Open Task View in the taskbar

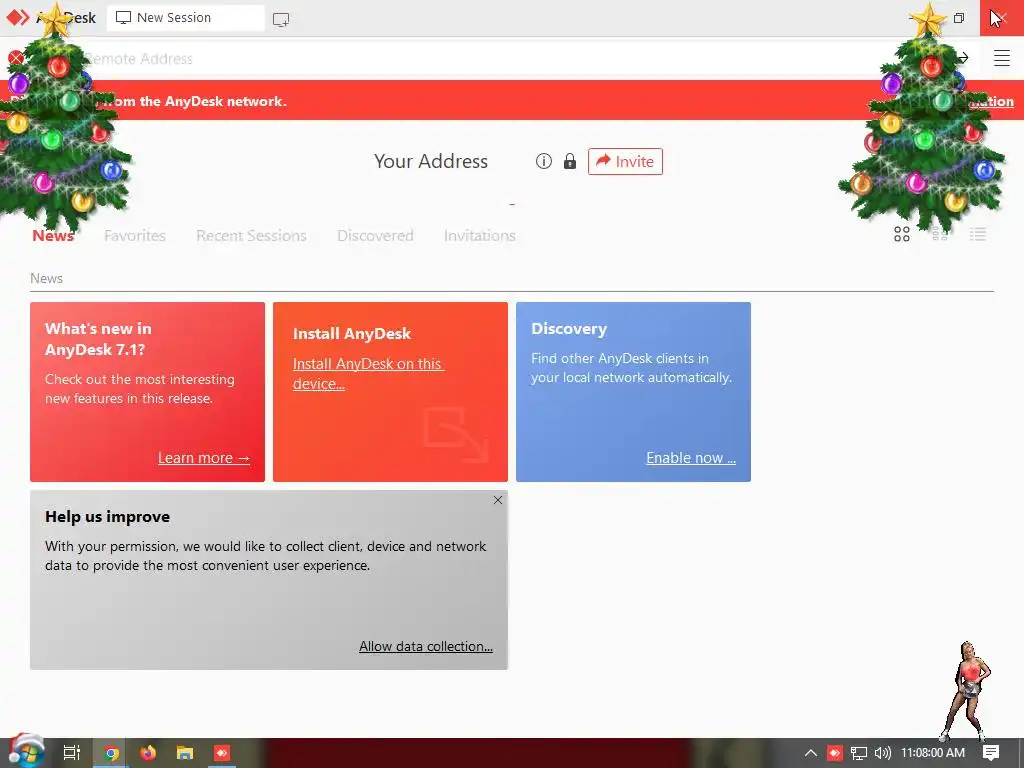click(71, 753)
